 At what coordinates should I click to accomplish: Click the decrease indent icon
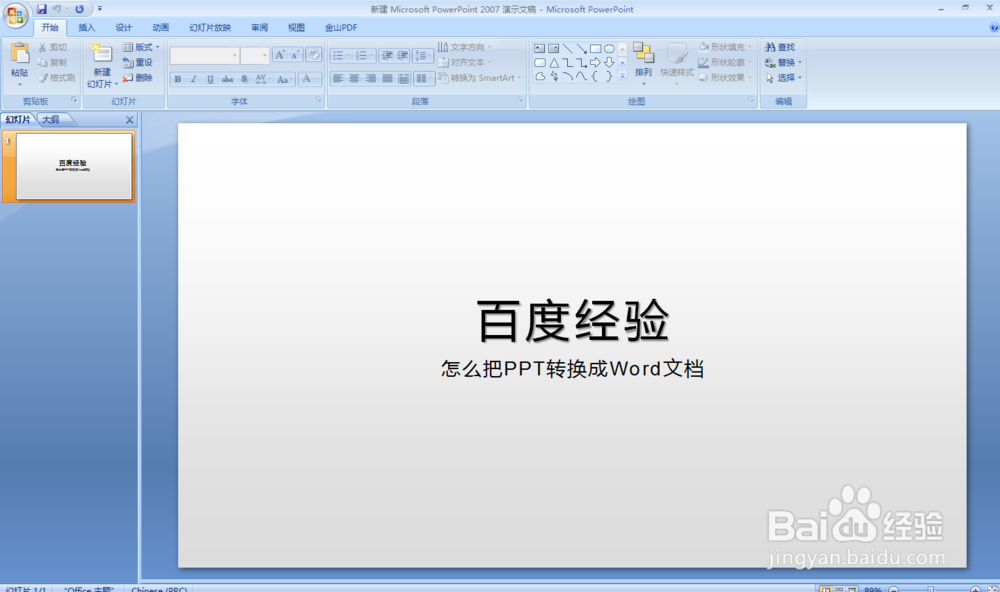pos(386,56)
